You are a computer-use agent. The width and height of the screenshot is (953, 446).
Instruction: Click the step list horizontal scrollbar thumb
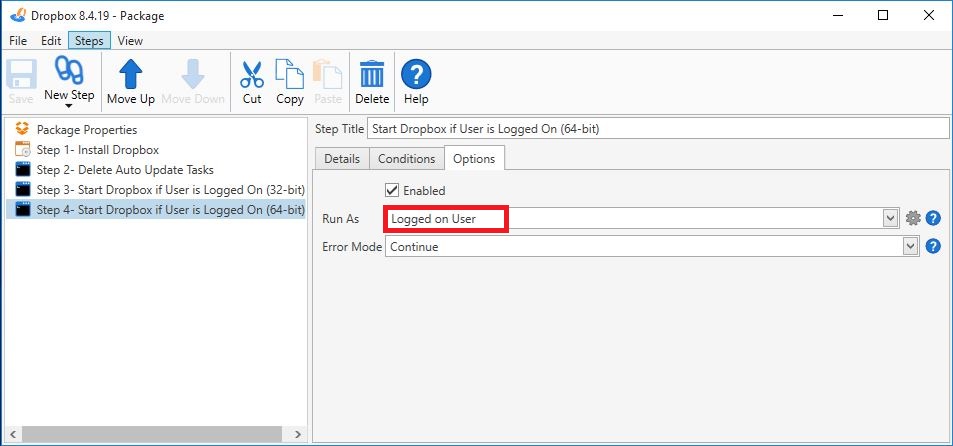(x=152, y=434)
